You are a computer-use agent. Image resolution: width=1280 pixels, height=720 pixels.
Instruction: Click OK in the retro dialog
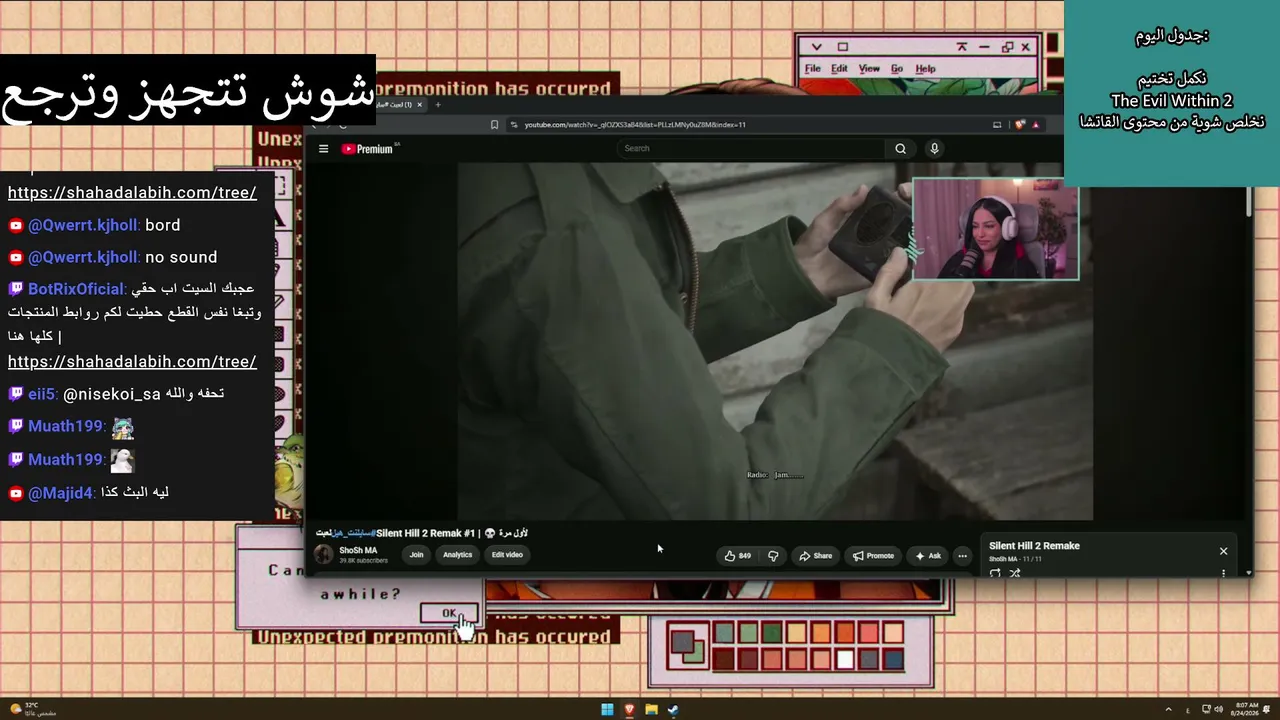pos(449,613)
